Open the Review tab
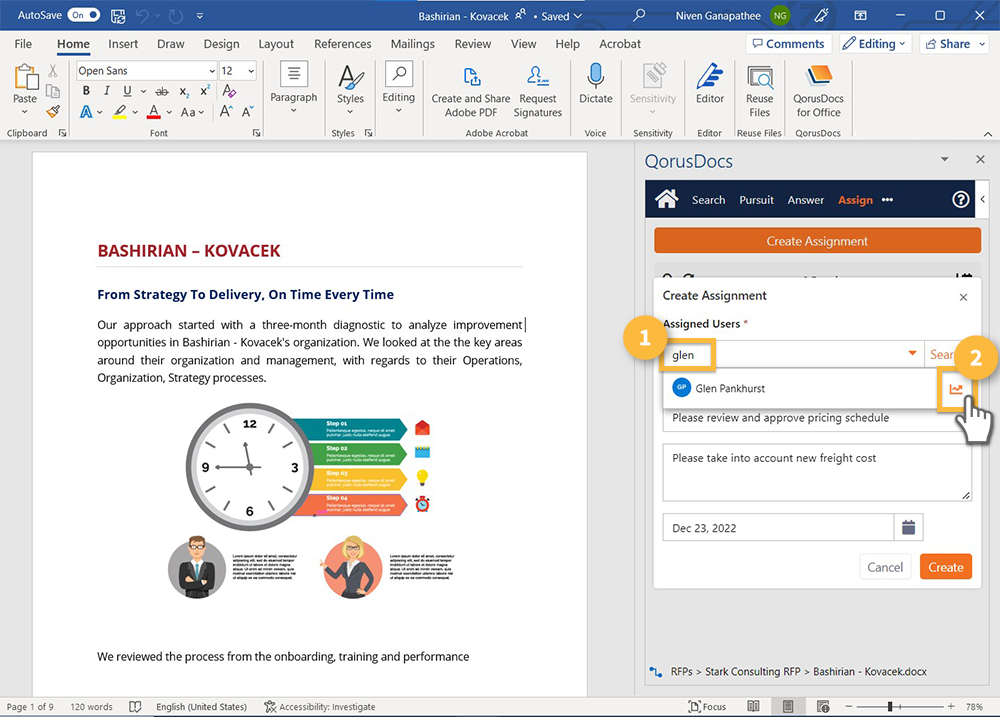This screenshot has height=717, width=1000. (473, 44)
